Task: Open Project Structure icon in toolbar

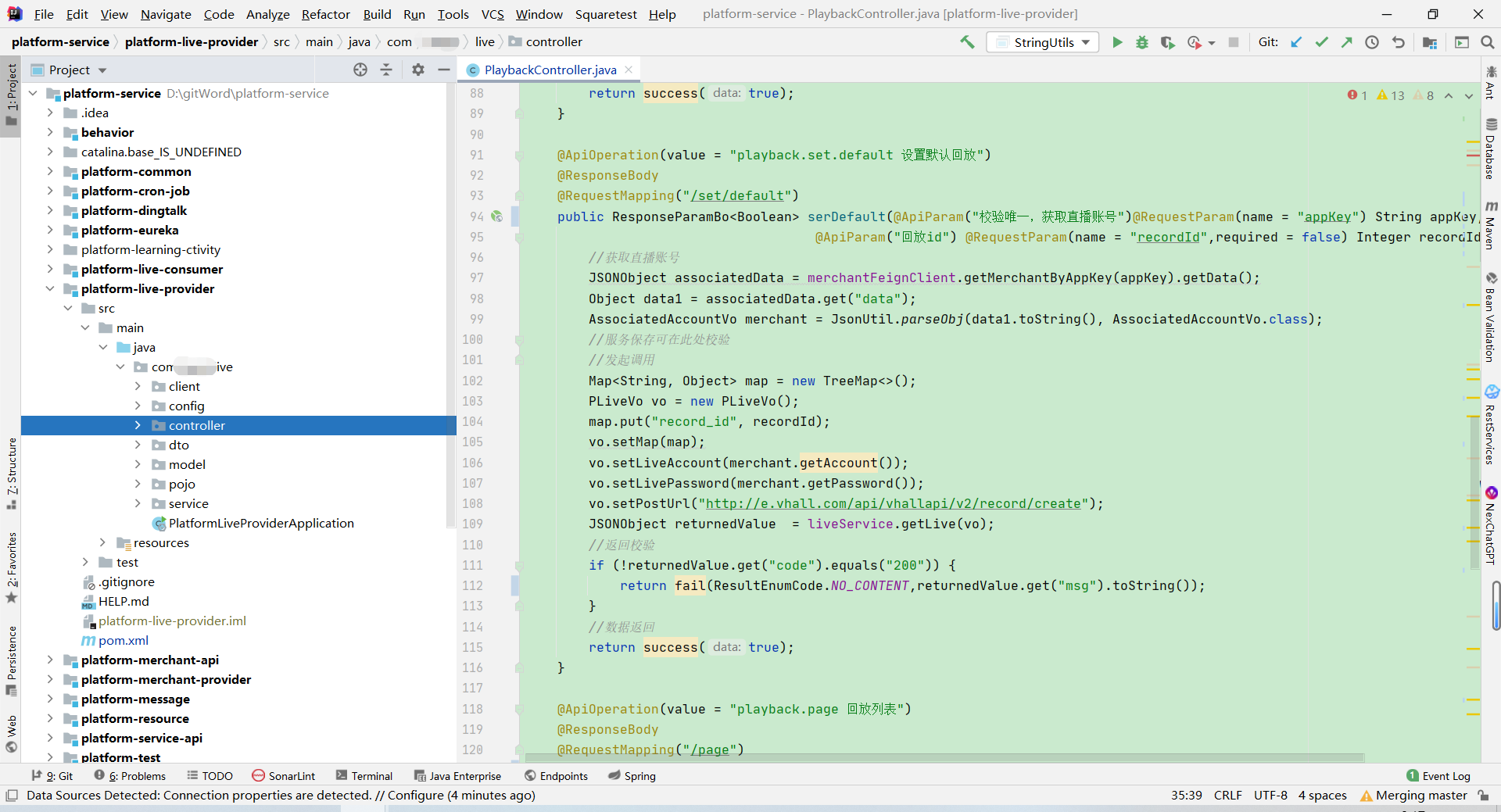Action: pyautogui.click(x=1430, y=42)
